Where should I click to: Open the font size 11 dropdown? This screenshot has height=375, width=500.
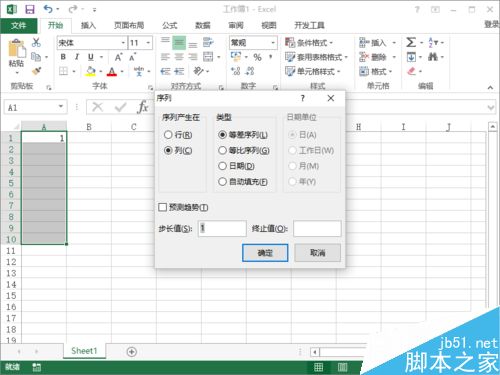[148, 43]
